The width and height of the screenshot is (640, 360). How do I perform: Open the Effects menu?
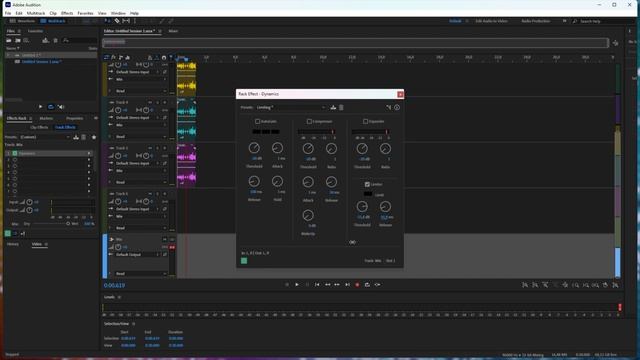tap(67, 13)
